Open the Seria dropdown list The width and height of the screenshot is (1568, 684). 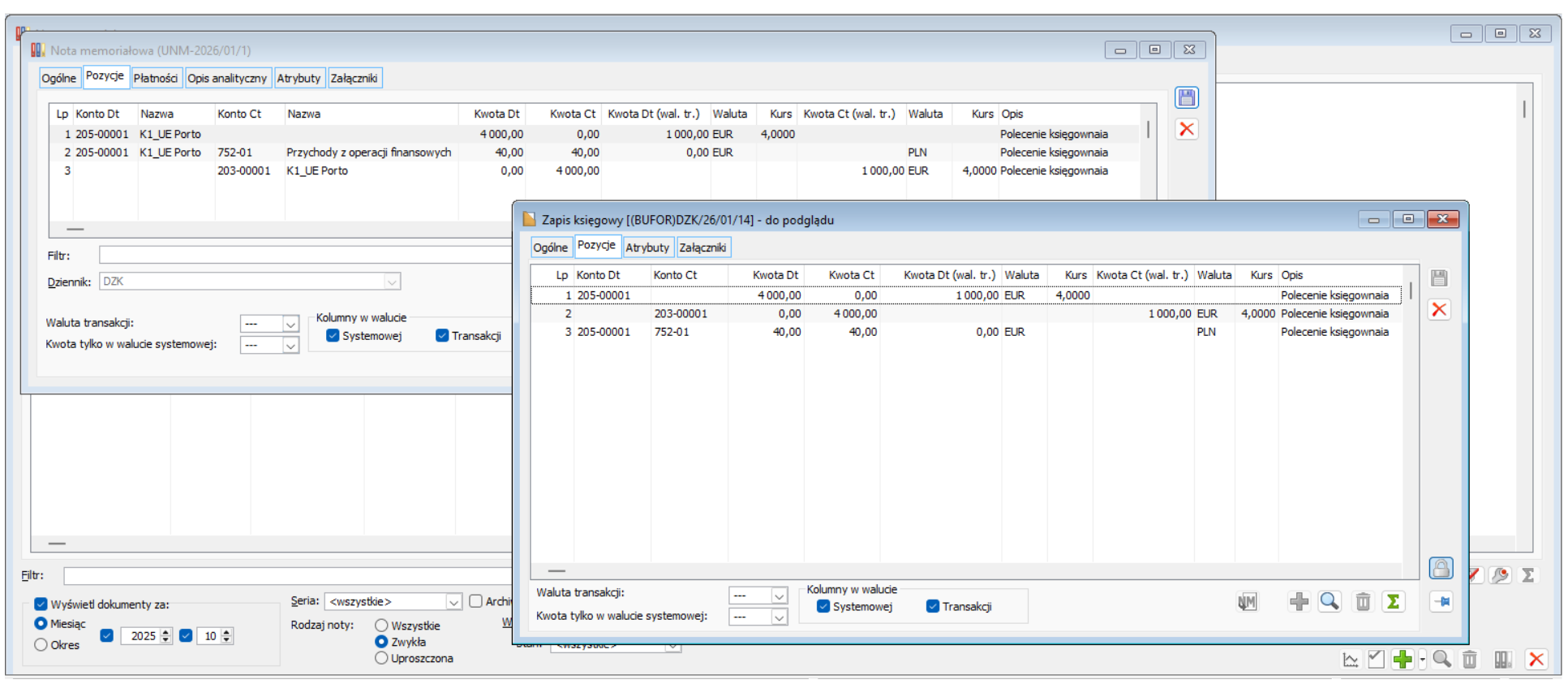click(453, 602)
